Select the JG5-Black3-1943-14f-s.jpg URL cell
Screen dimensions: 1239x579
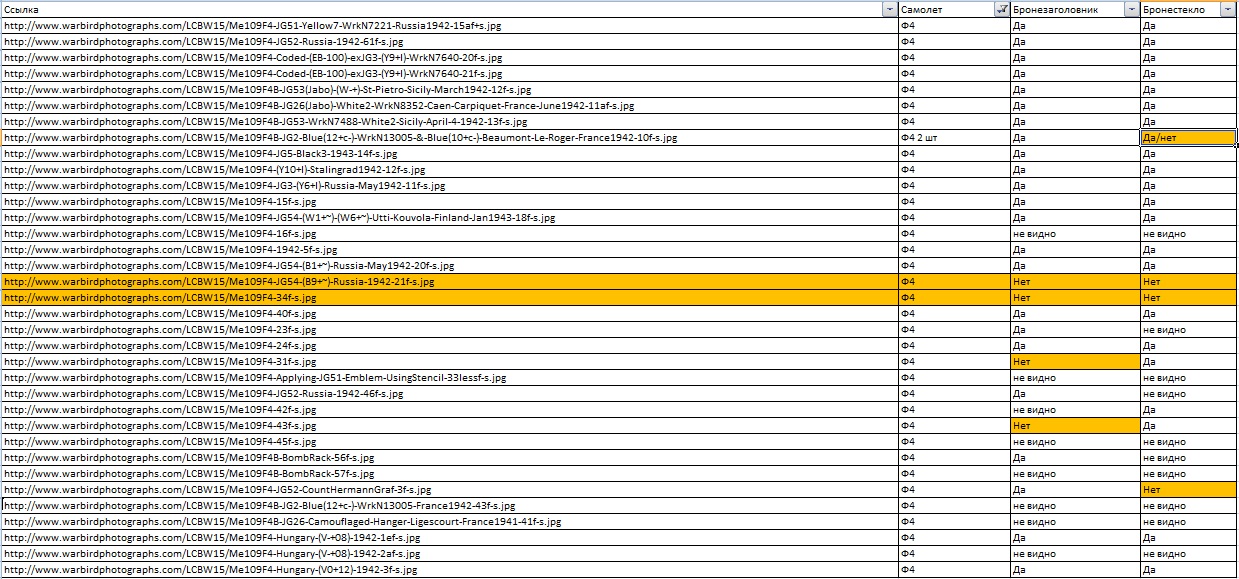(x=449, y=153)
